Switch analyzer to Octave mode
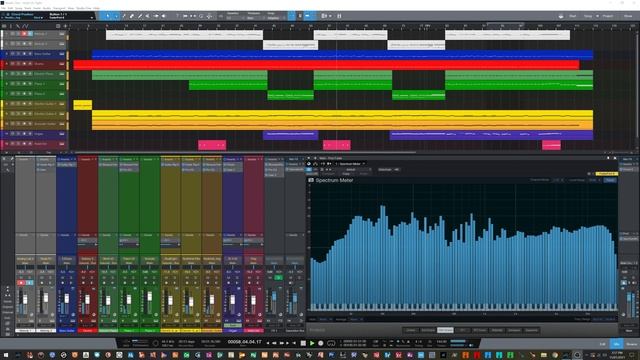 tap(411, 330)
